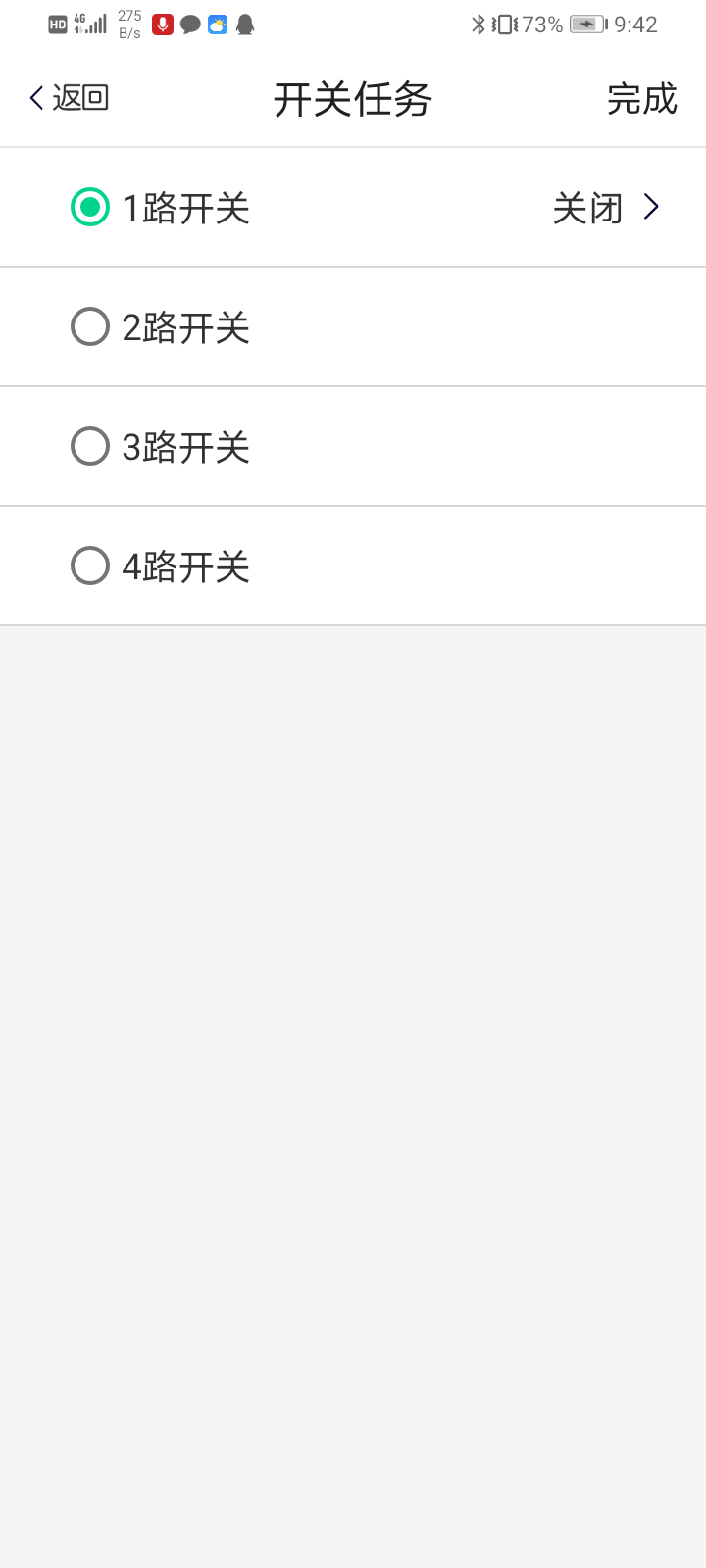706x1568 pixels.
Task: Select the 1路开关 radio button
Action: 90,207
